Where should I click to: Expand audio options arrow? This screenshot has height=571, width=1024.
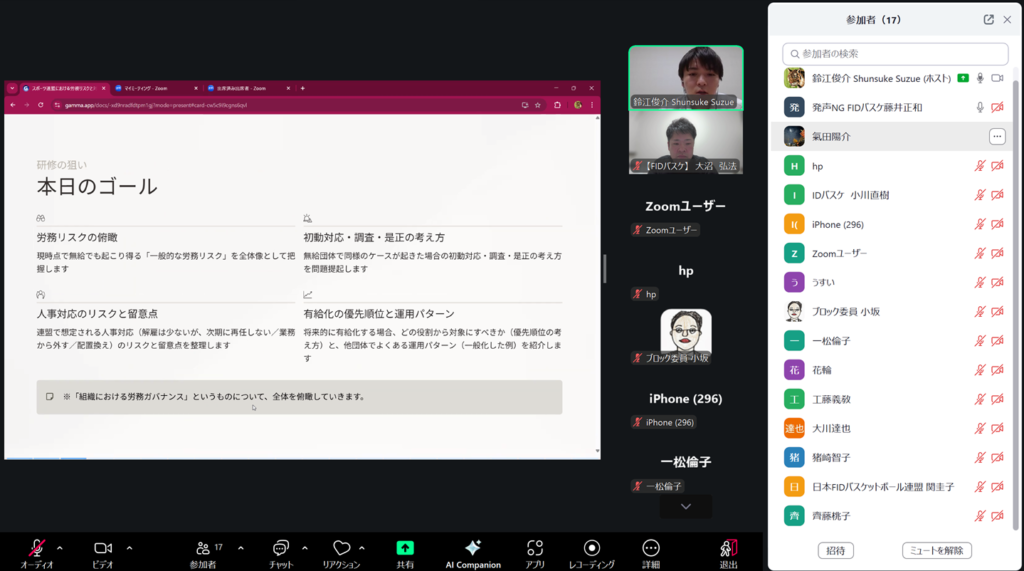coord(59,548)
